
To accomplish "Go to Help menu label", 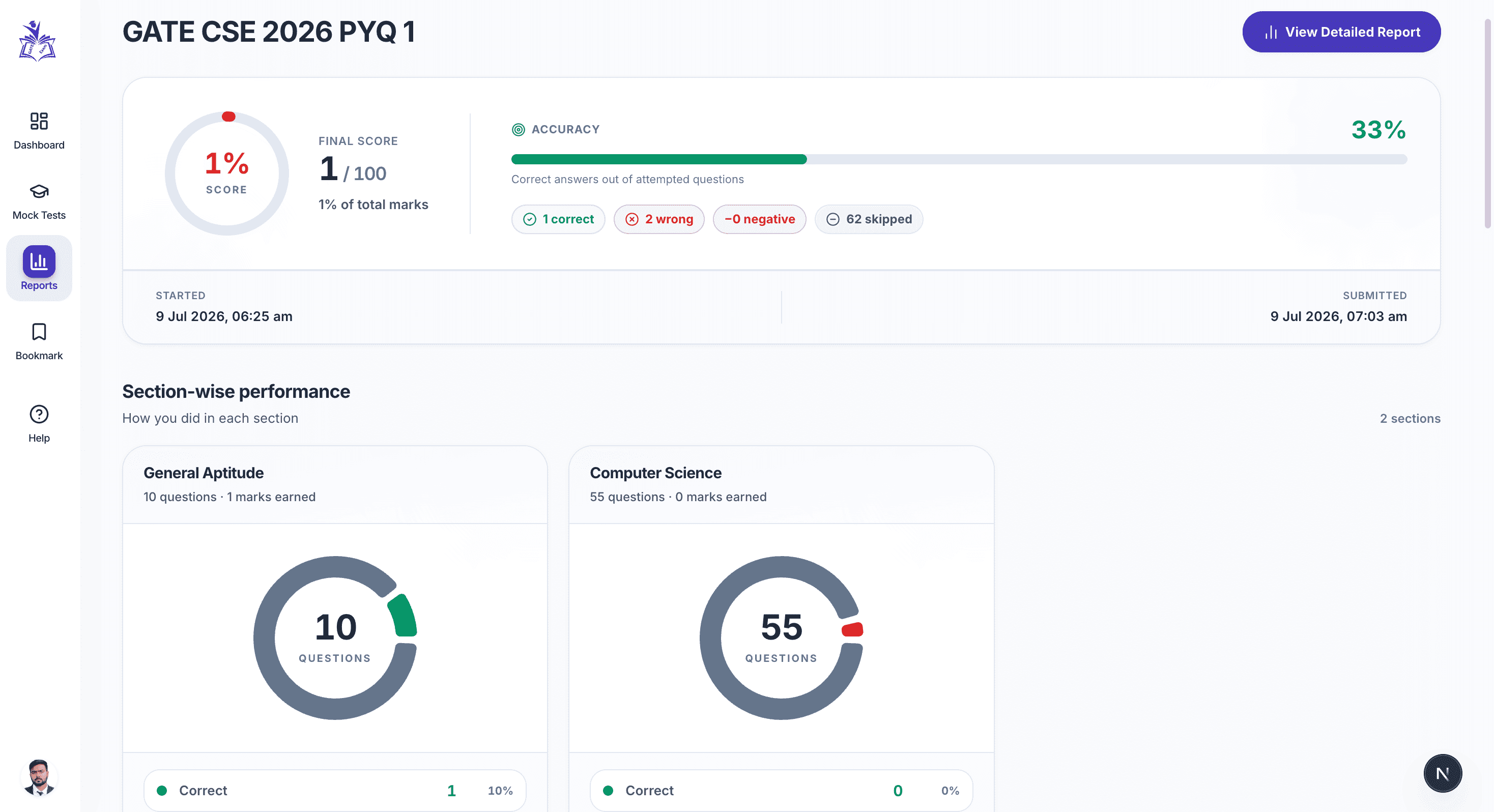I will click(x=39, y=438).
